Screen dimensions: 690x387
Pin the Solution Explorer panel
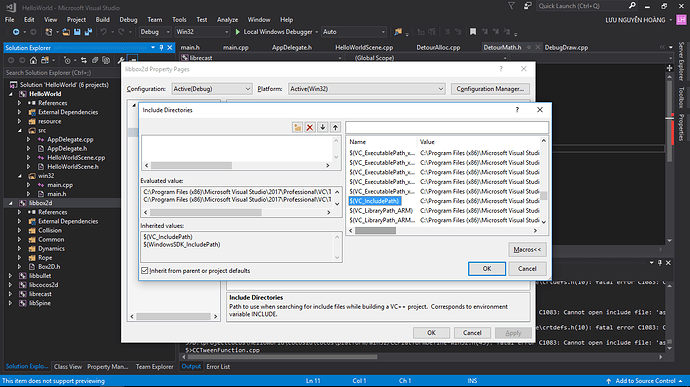(x=161, y=48)
